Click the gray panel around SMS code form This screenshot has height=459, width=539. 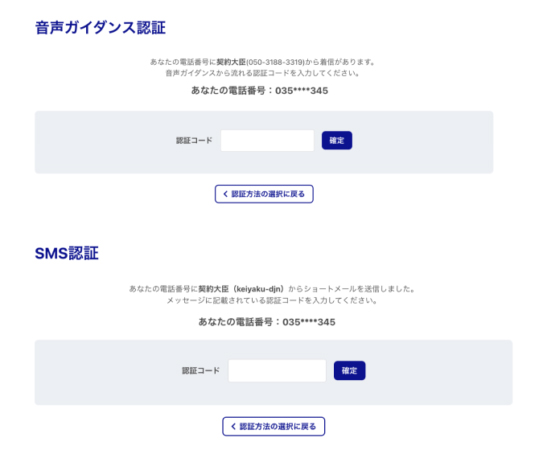274,372
